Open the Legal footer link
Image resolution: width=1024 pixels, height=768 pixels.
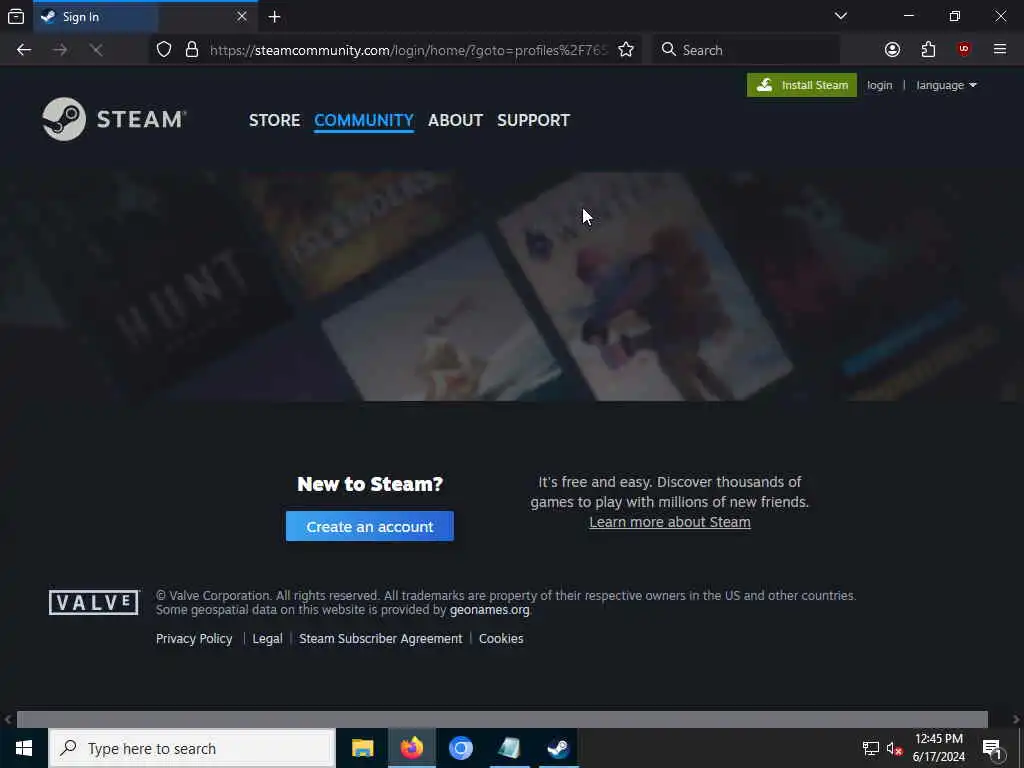[x=267, y=639]
